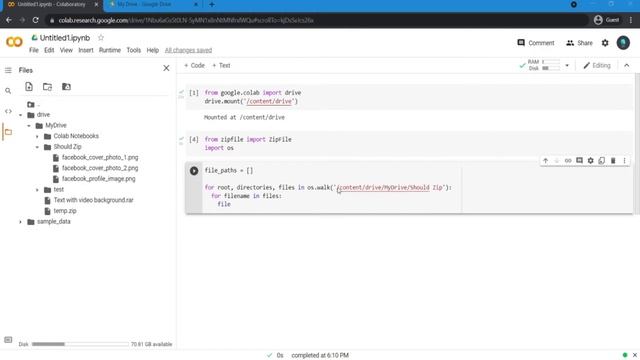The image size is (640, 360).
Task: Open the table of contents sidebar icon
Action: (8, 70)
